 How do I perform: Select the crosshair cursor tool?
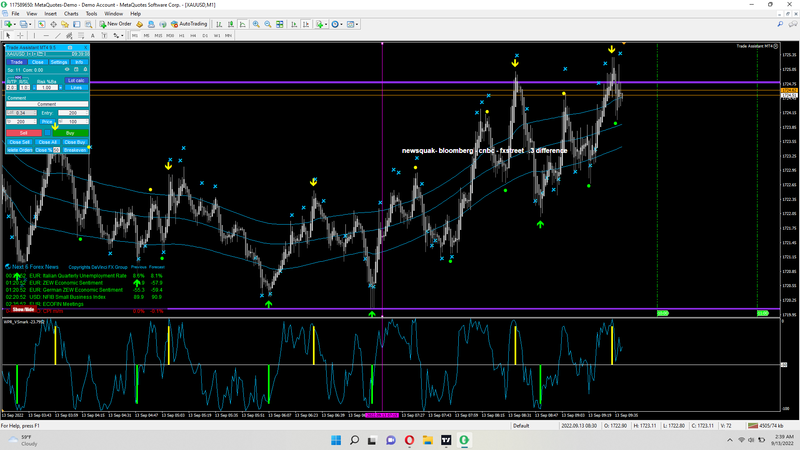tap(18, 35)
